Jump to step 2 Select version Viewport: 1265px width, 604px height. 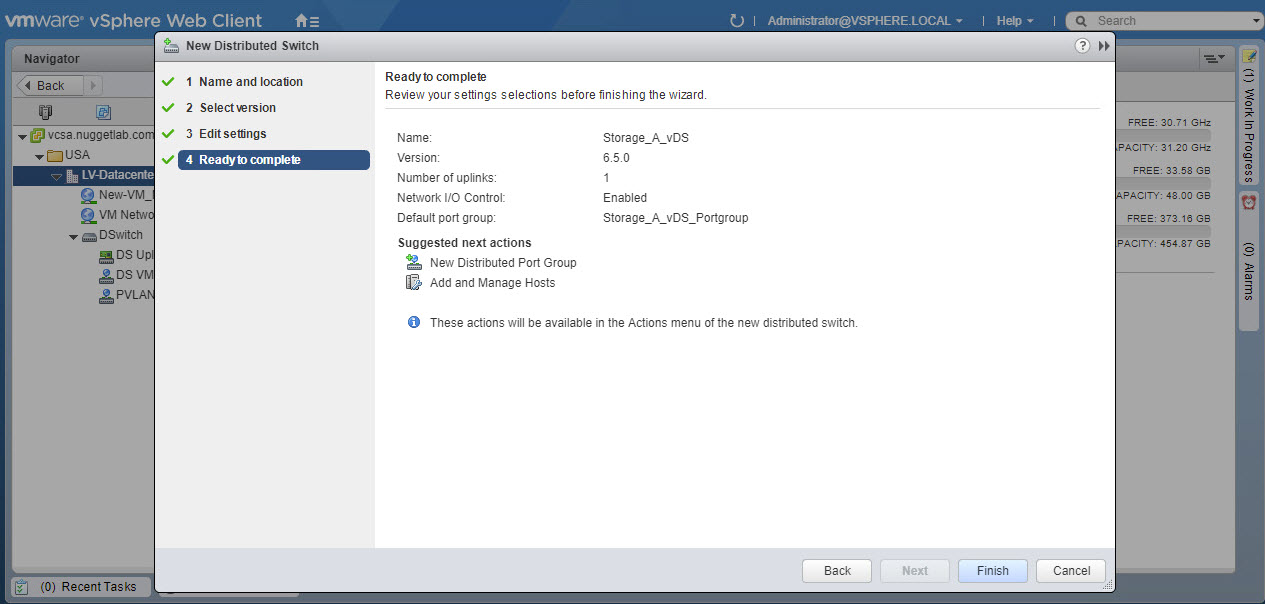[237, 108]
